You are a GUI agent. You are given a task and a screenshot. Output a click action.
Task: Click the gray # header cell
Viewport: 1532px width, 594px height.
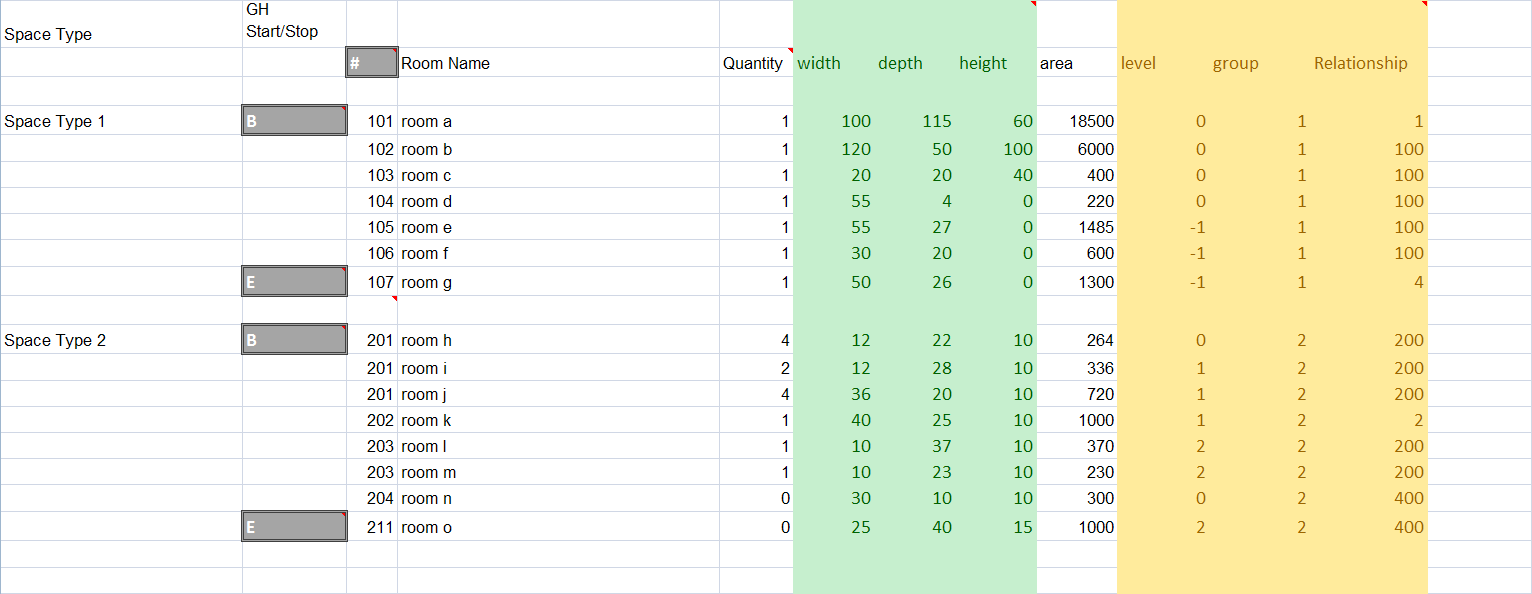pos(371,63)
